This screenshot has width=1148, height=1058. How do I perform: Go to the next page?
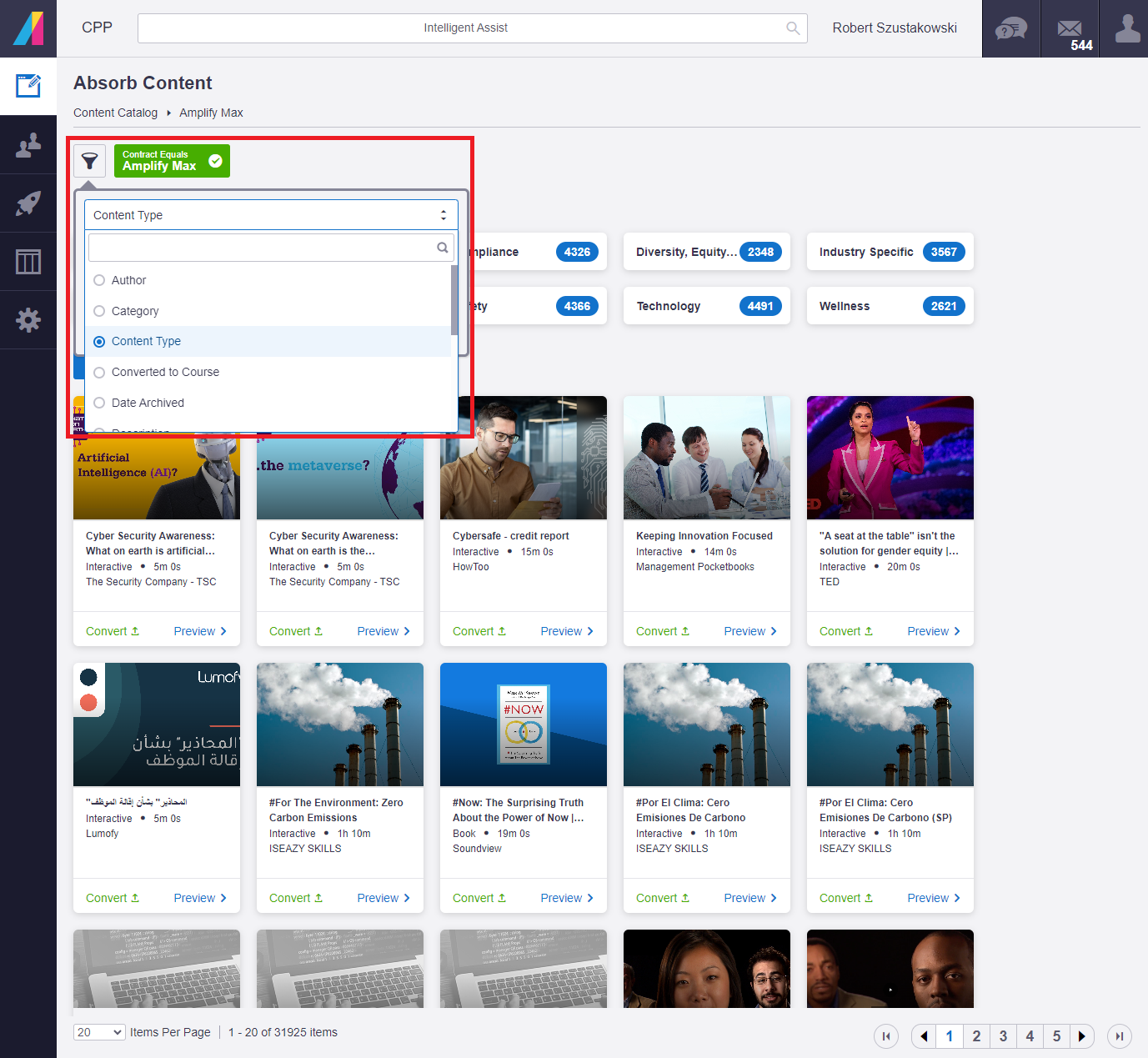coord(1082,1036)
